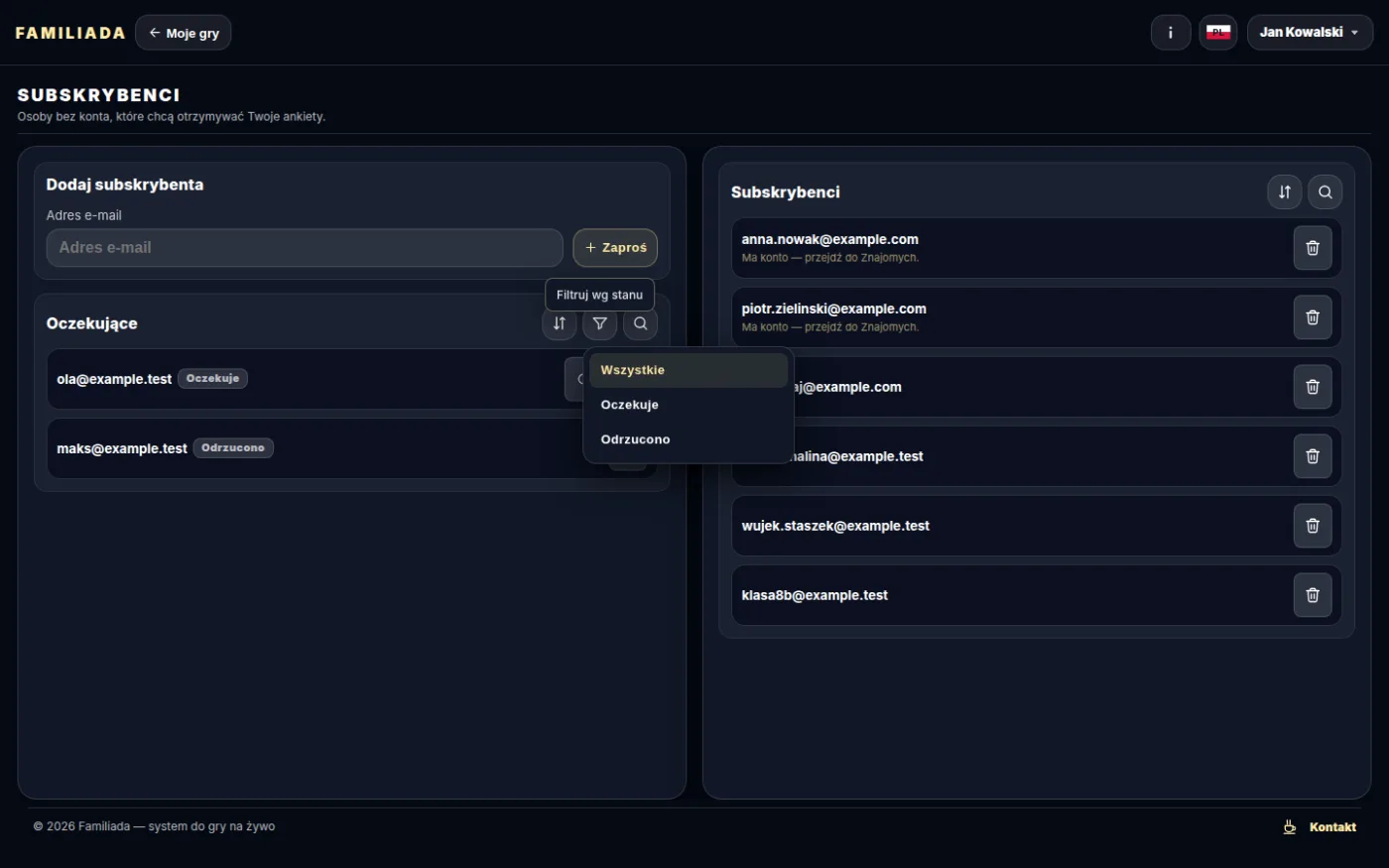The height and width of the screenshot is (868, 1389).
Task: Click ola@example.test pending entry
Action: (114, 379)
